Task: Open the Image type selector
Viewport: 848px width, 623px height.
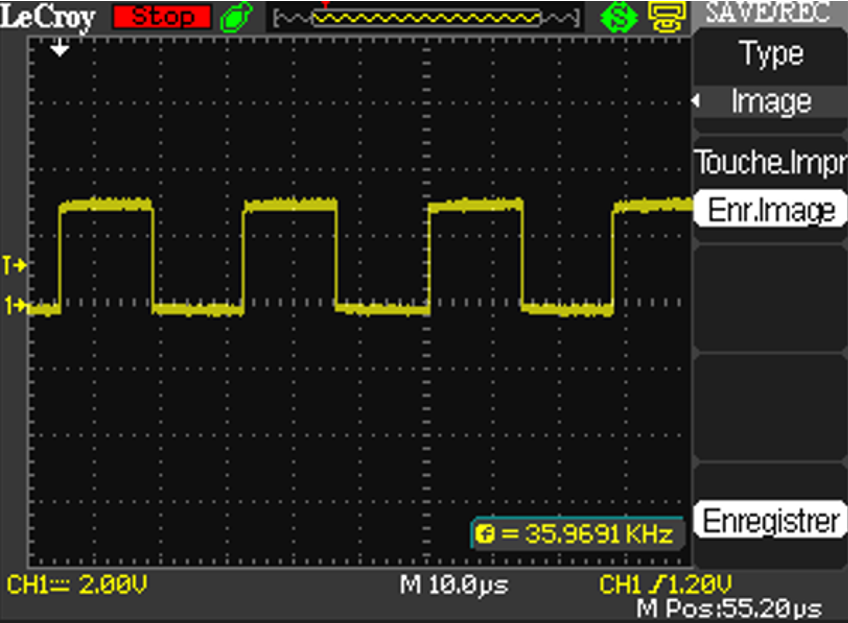Action: pos(770,101)
